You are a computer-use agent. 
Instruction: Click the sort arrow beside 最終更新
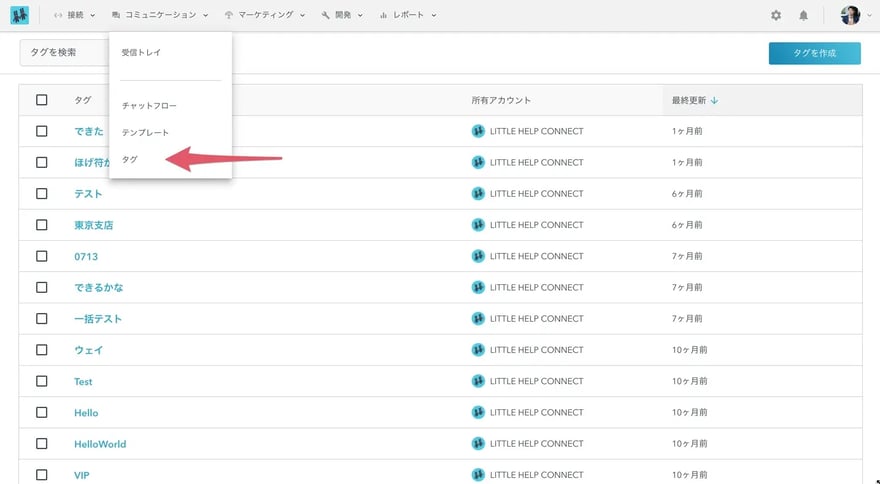(714, 100)
